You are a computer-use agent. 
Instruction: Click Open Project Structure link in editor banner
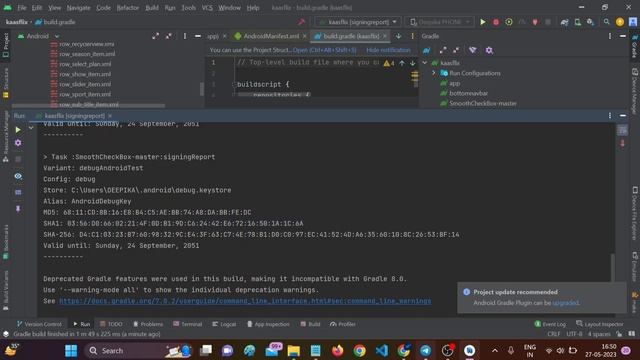[324, 50]
